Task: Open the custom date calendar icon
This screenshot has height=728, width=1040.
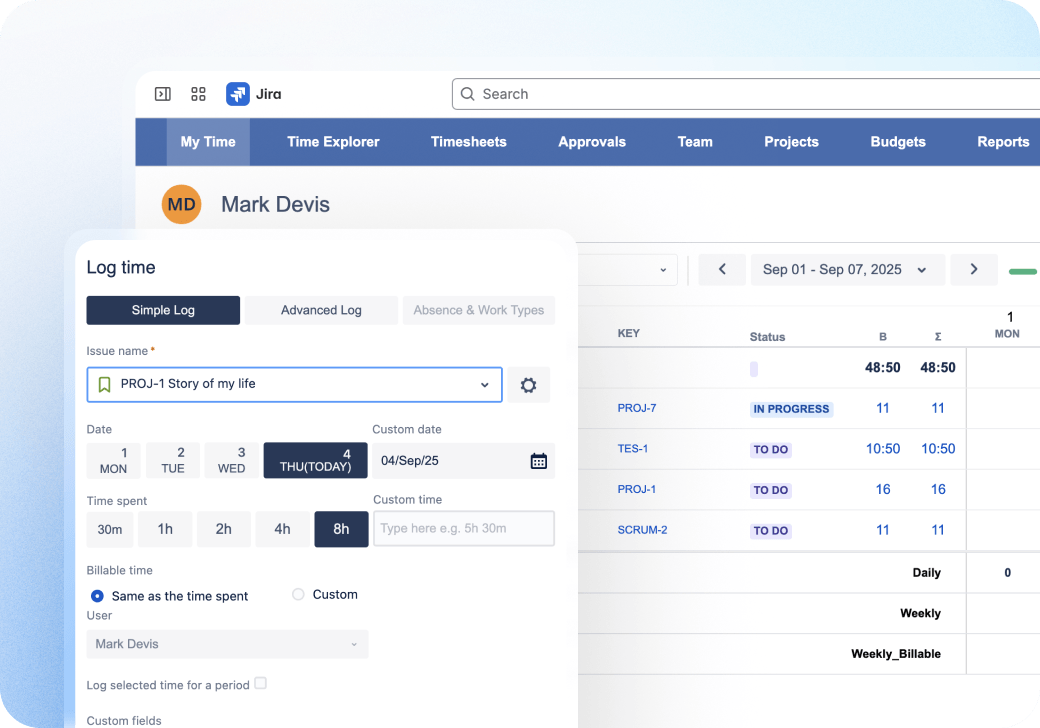Action: coord(539,461)
